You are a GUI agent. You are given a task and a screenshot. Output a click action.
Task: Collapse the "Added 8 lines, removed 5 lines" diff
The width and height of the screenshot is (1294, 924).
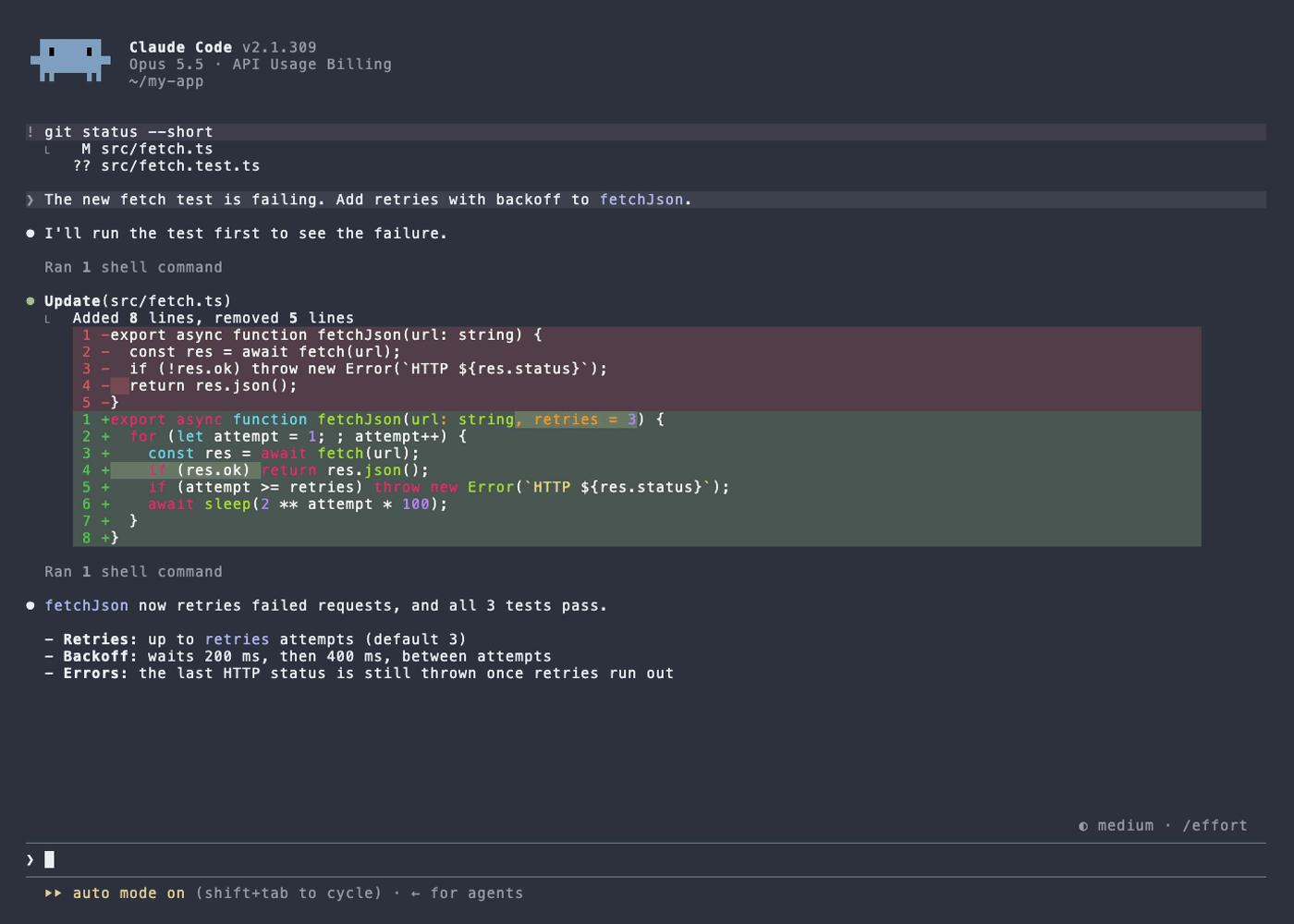coord(214,318)
